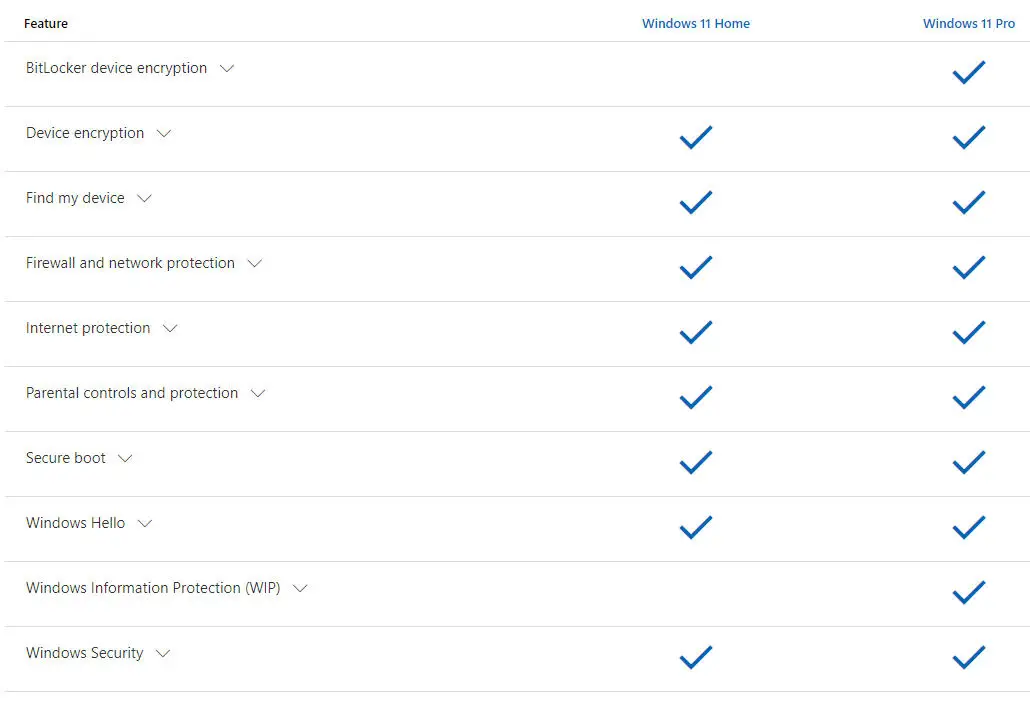Click the Firewall Home checkmark icon
The width and height of the screenshot is (1030, 704).
coord(696,267)
